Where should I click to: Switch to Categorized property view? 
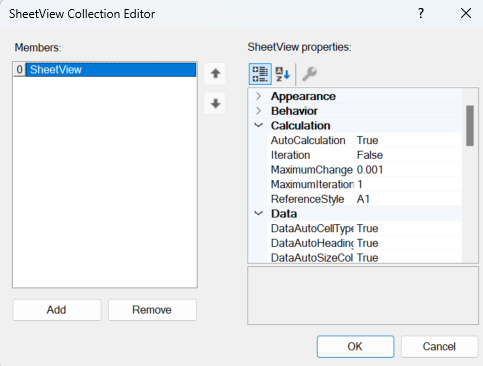coord(260,74)
